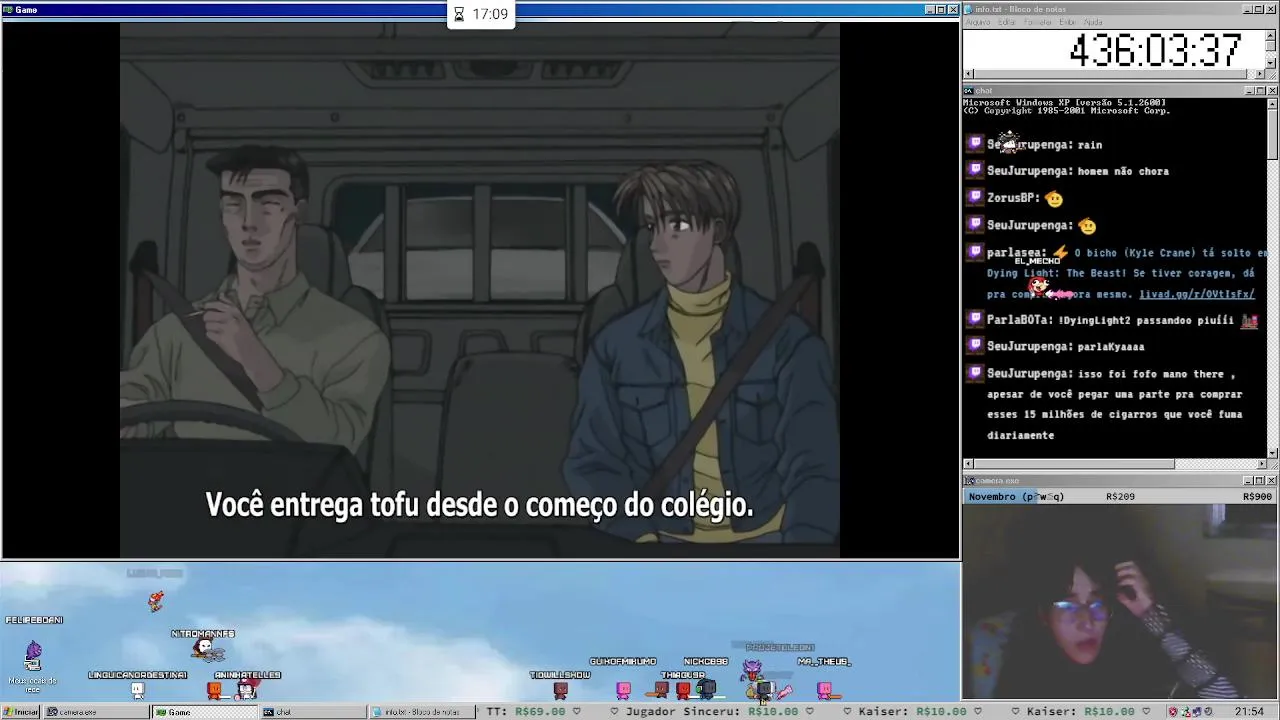This screenshot has height=720, width=1280.
Task: Click the timer text 436:03:37
Action: tap(1156, 50)
